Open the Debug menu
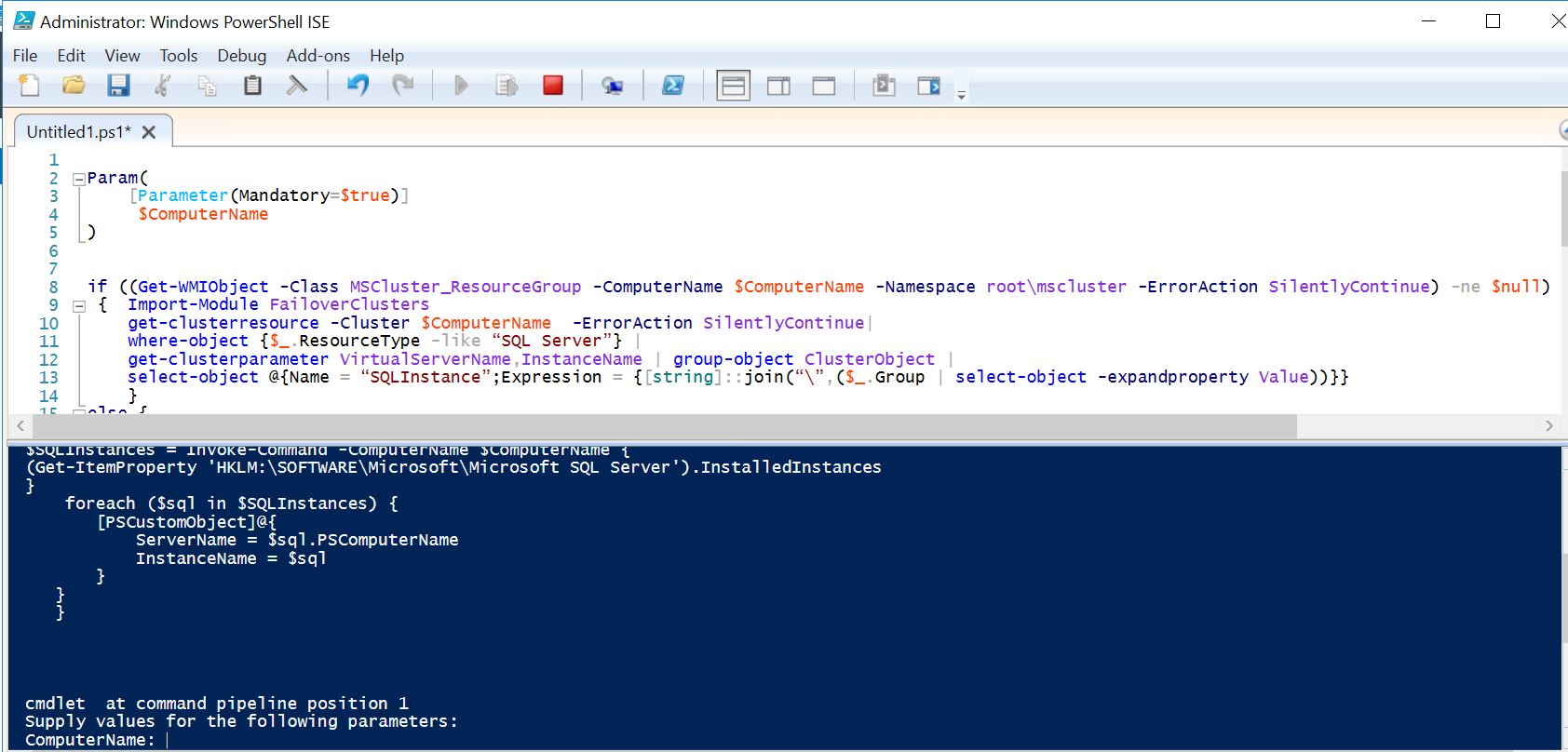This screenshot has width=1568, height=752. tap(242, 56)
